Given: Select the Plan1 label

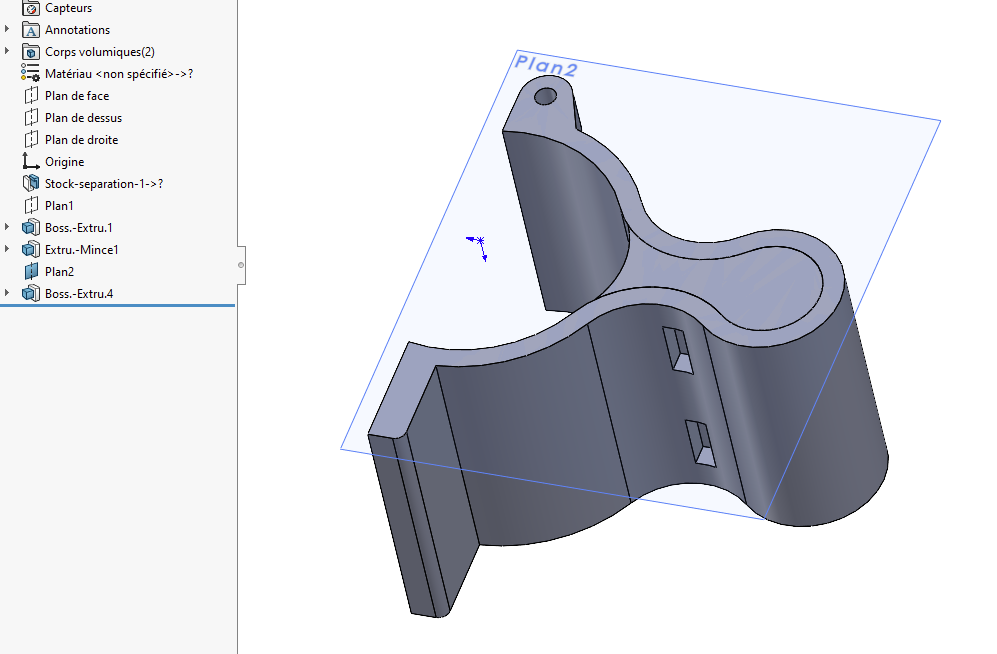Looking at the screenshot, I should 59,206.
